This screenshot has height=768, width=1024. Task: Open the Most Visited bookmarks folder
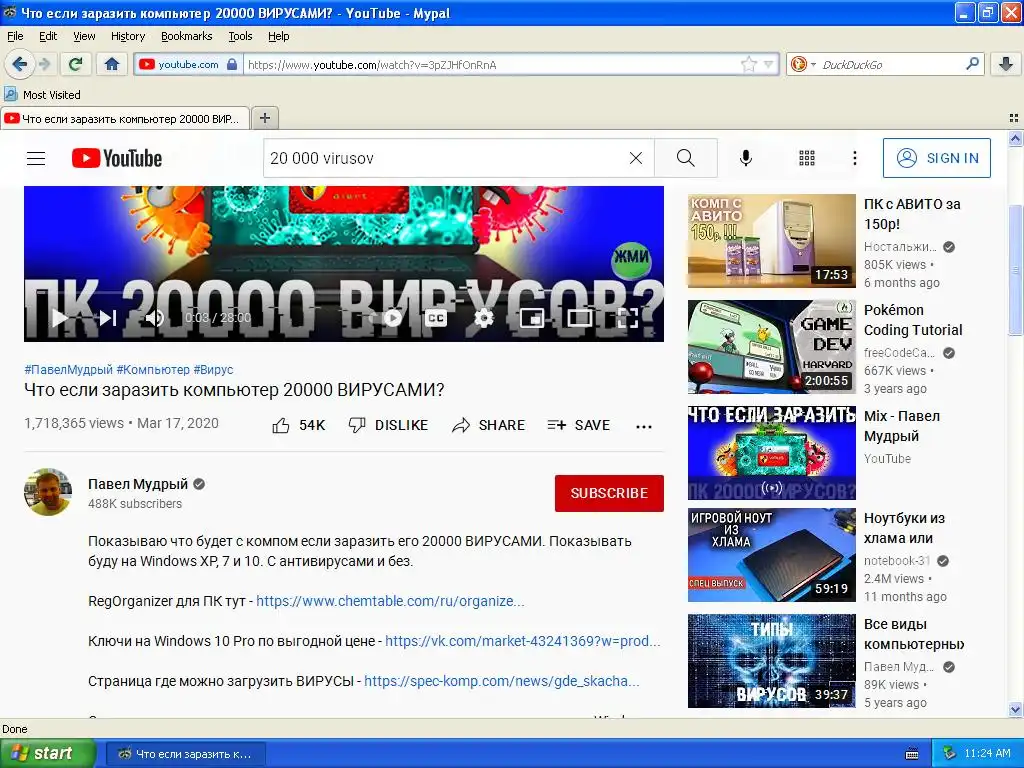pos(42,95)
